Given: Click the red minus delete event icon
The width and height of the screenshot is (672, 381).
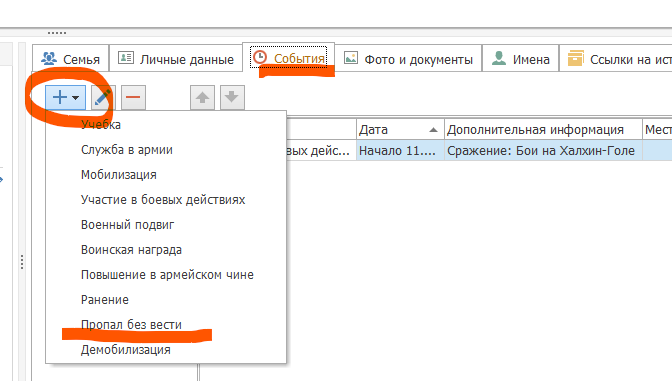Looking at the screenshot, I should pyautogui.click(x=133, y=97).
